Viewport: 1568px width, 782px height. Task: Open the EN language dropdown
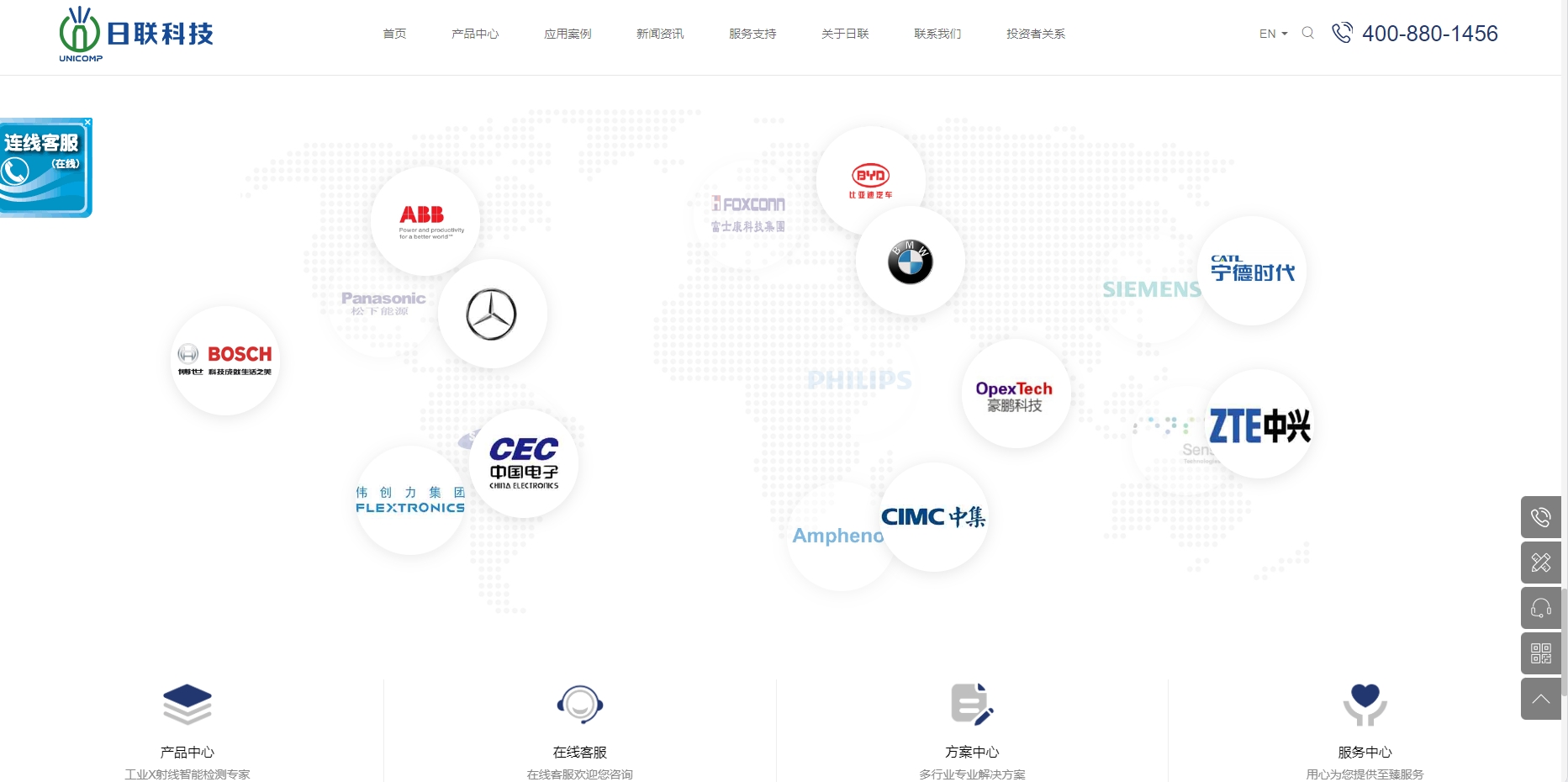(x=1273, y=34)
